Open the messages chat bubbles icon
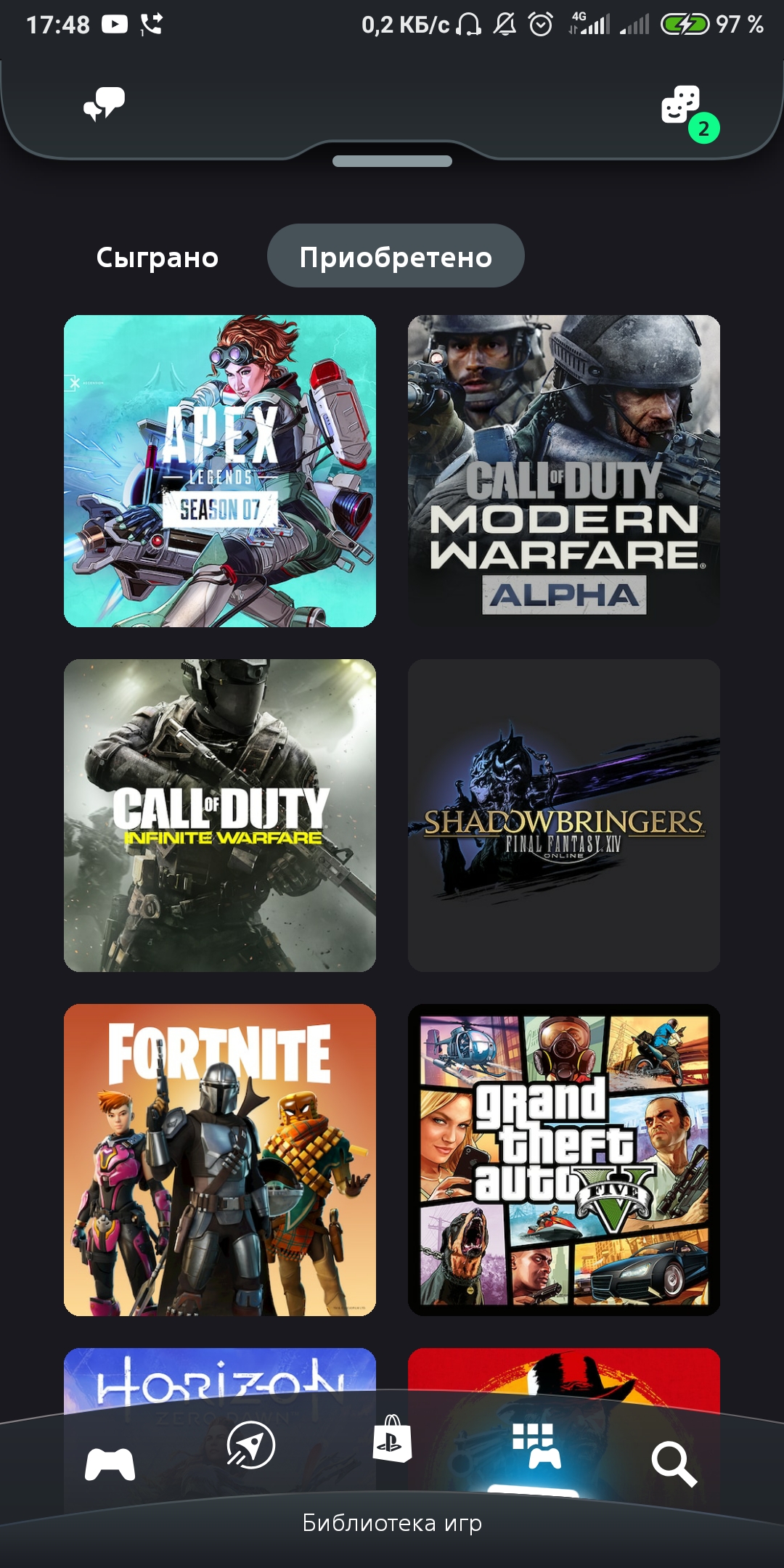 pyautogui.click(x=104, y=105)
